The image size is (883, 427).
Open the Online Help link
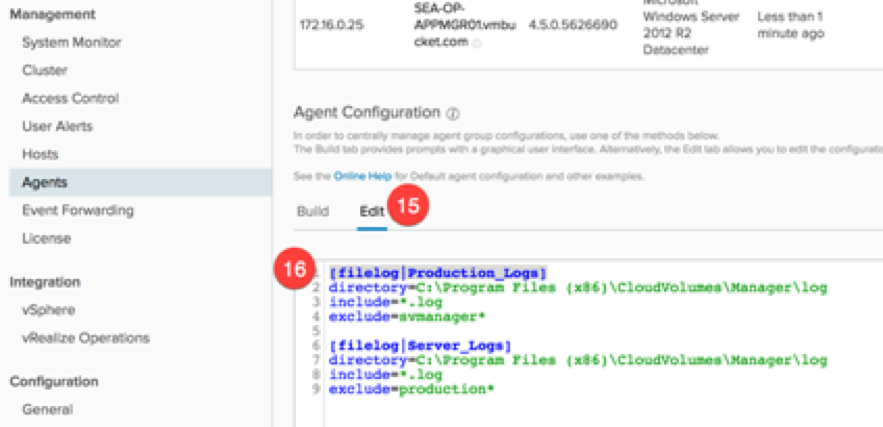coord(364,176)
